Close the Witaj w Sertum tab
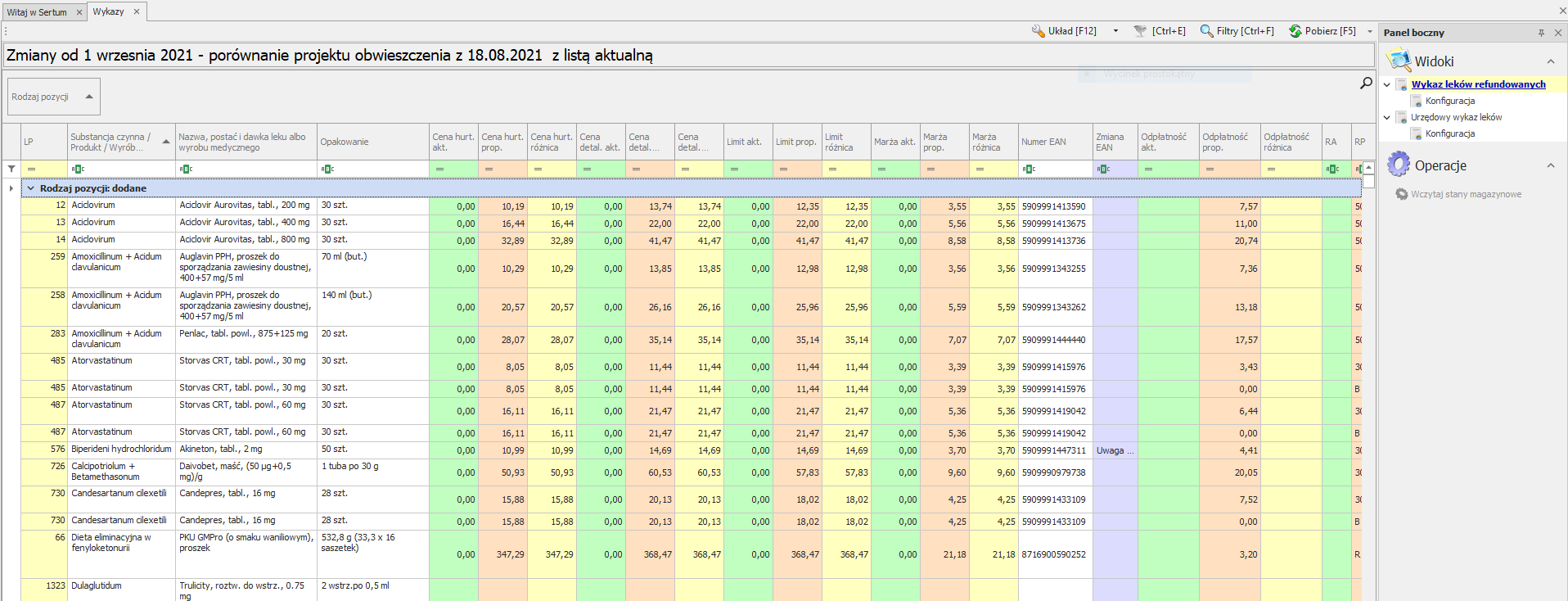 coord(79,12)
